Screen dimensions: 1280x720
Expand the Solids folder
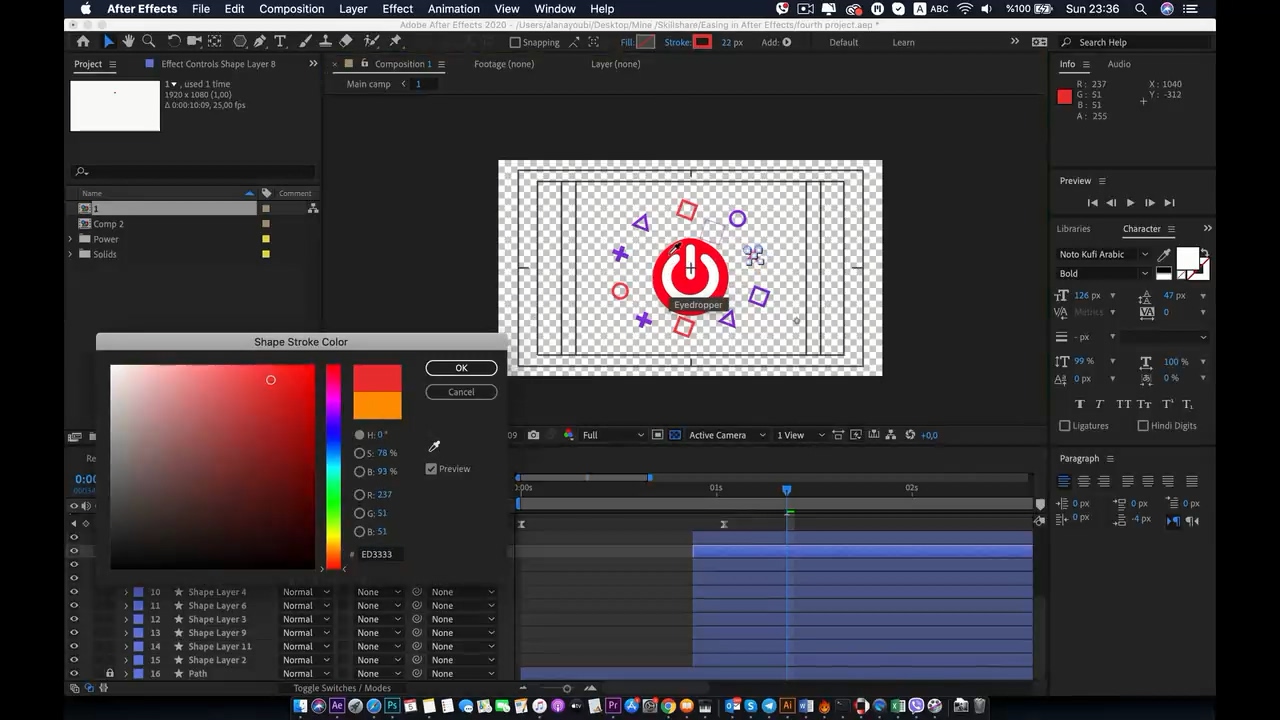(x=70, y=254)
